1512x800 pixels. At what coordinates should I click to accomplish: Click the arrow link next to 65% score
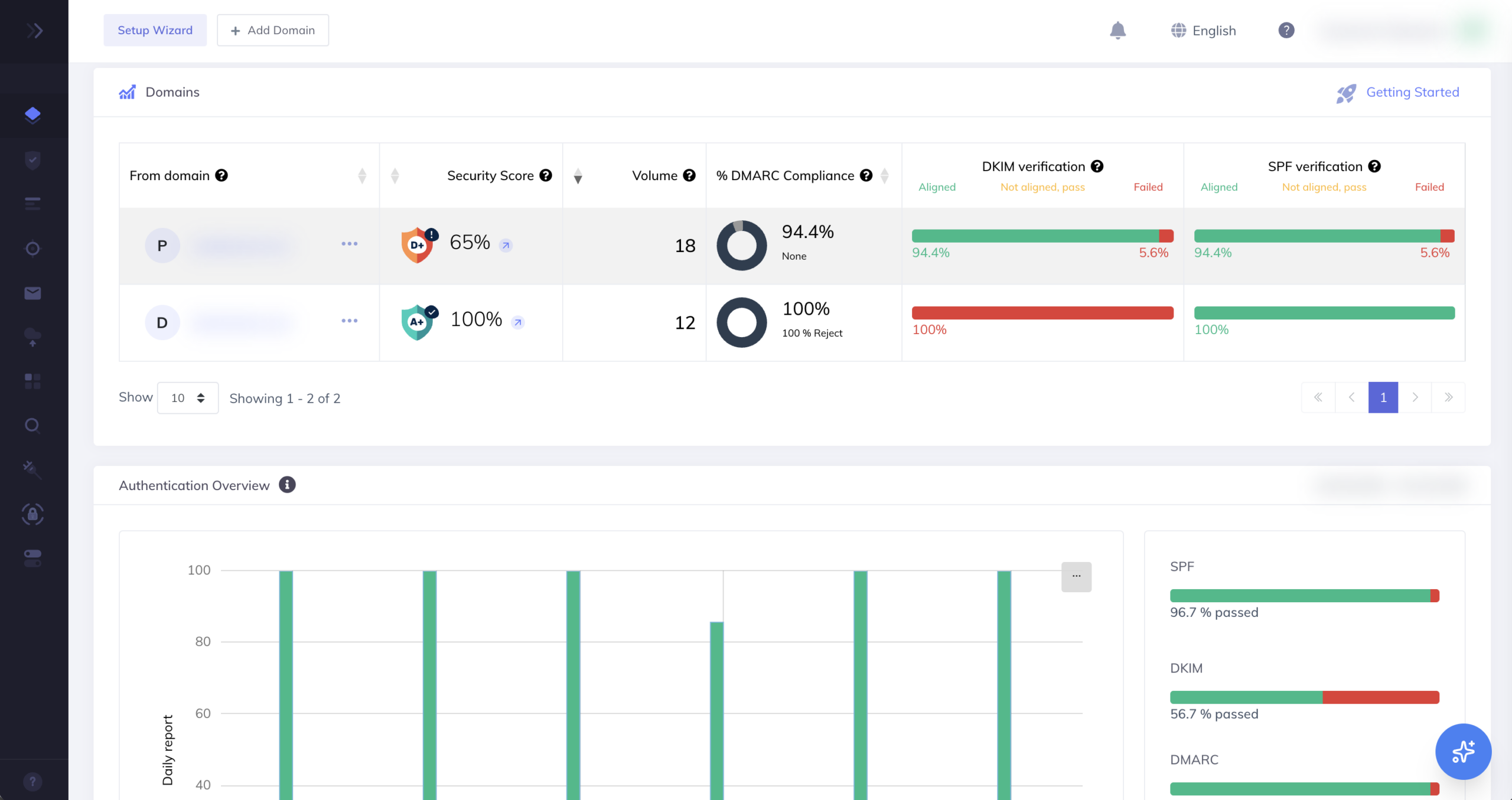coord(506,245)
